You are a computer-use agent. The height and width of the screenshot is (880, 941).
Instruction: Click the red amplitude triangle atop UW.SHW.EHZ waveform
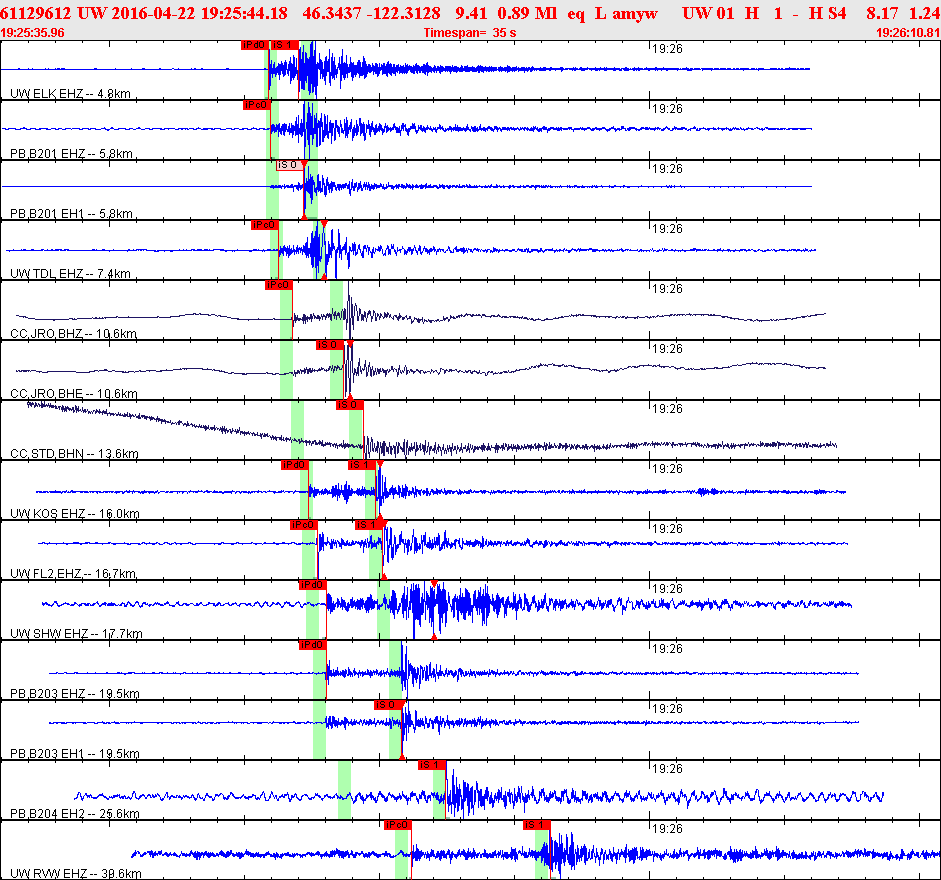[x=434, y=583]
